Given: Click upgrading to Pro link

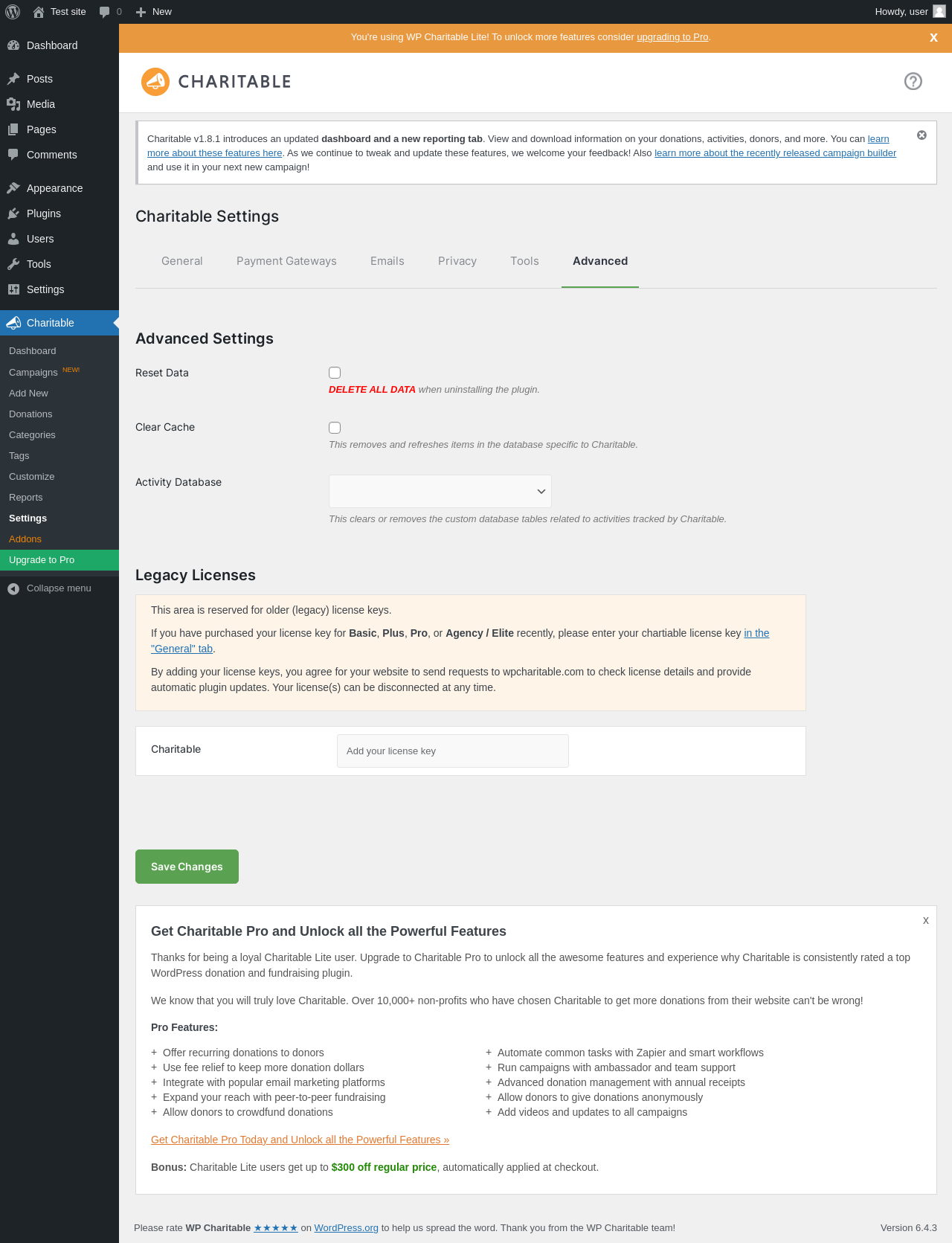Looking at the screenshot, I should click(x=672, y=37).
